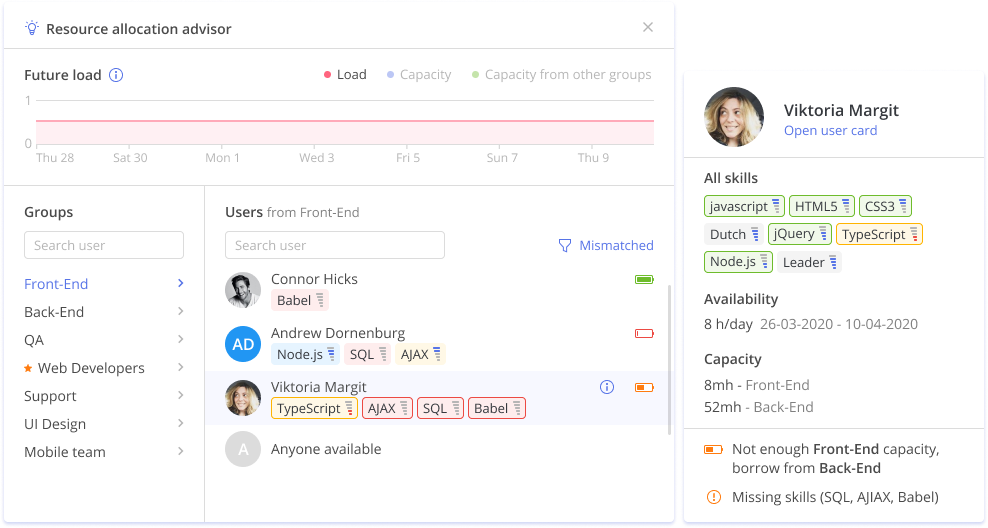Click the TypeScript skill tag in All skills
The height and width of the screenshot is (528, 988).
click(879, 234)
